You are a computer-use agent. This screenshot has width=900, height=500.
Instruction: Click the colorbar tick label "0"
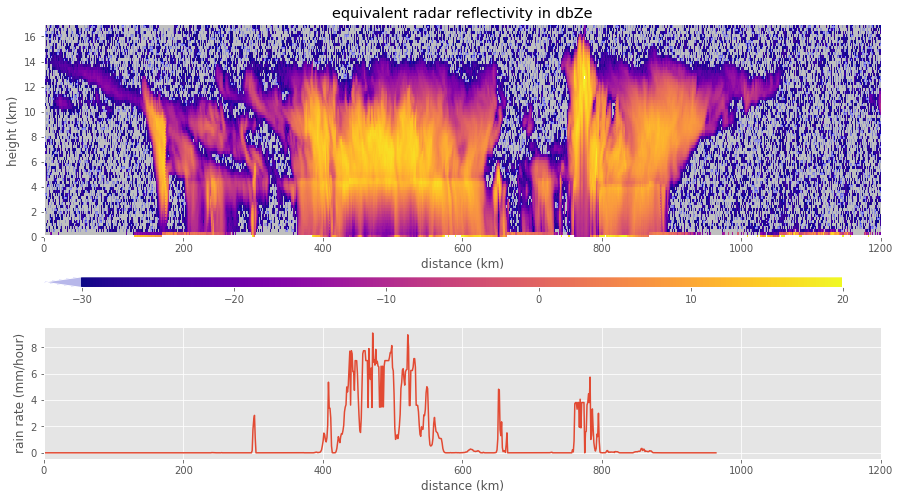click(538, 299)
